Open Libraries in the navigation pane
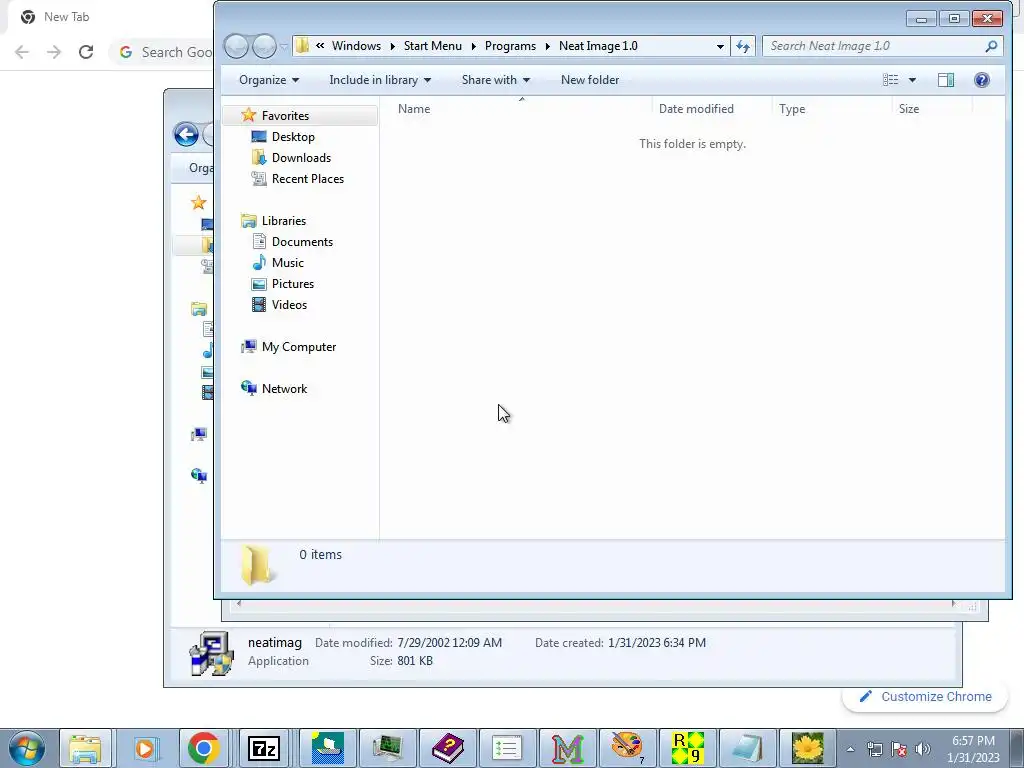The height and width of the screenshot is (768, 1024). click(x=283, y=221)
